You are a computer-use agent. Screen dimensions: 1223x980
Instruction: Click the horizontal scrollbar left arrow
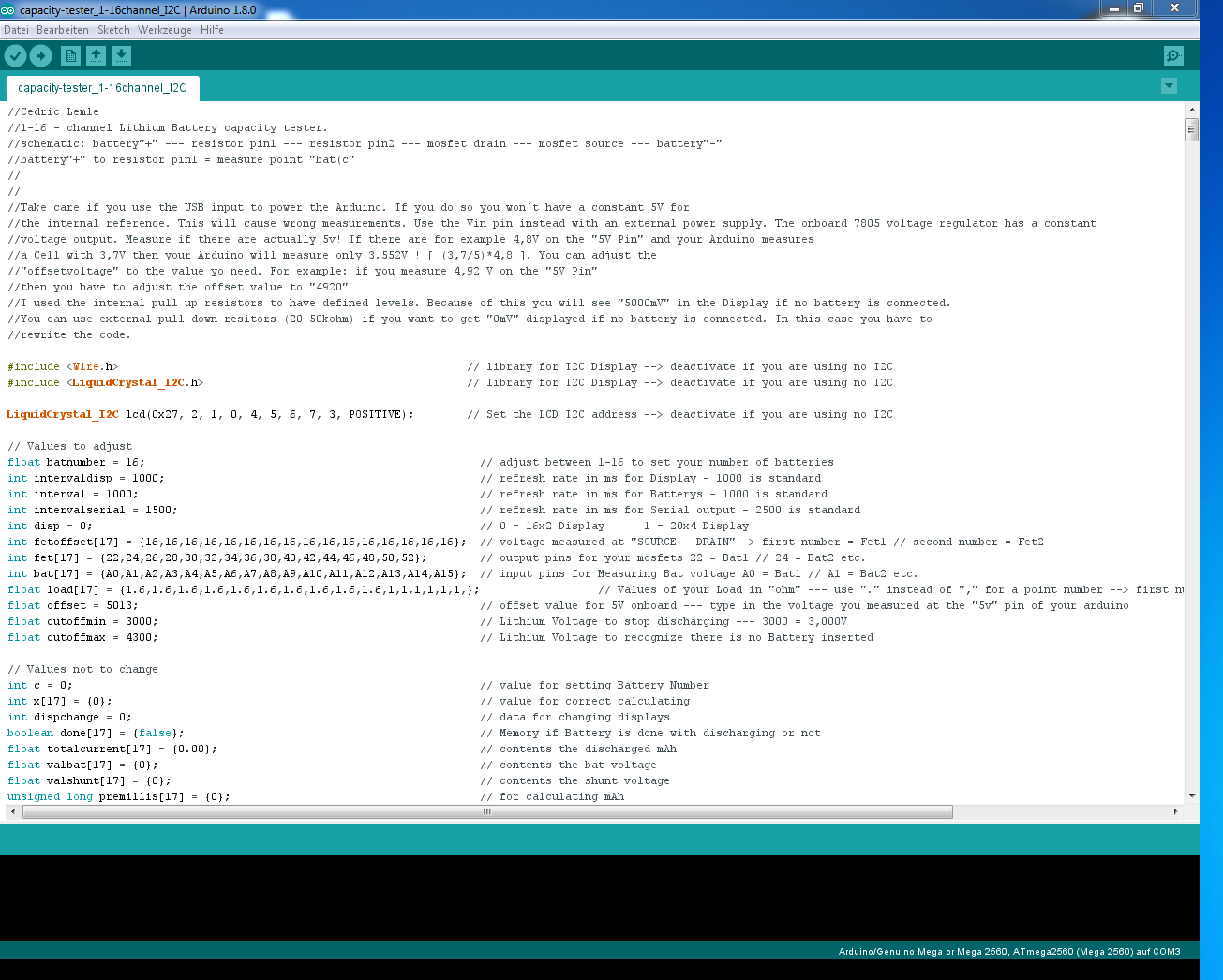click(12, 812)
